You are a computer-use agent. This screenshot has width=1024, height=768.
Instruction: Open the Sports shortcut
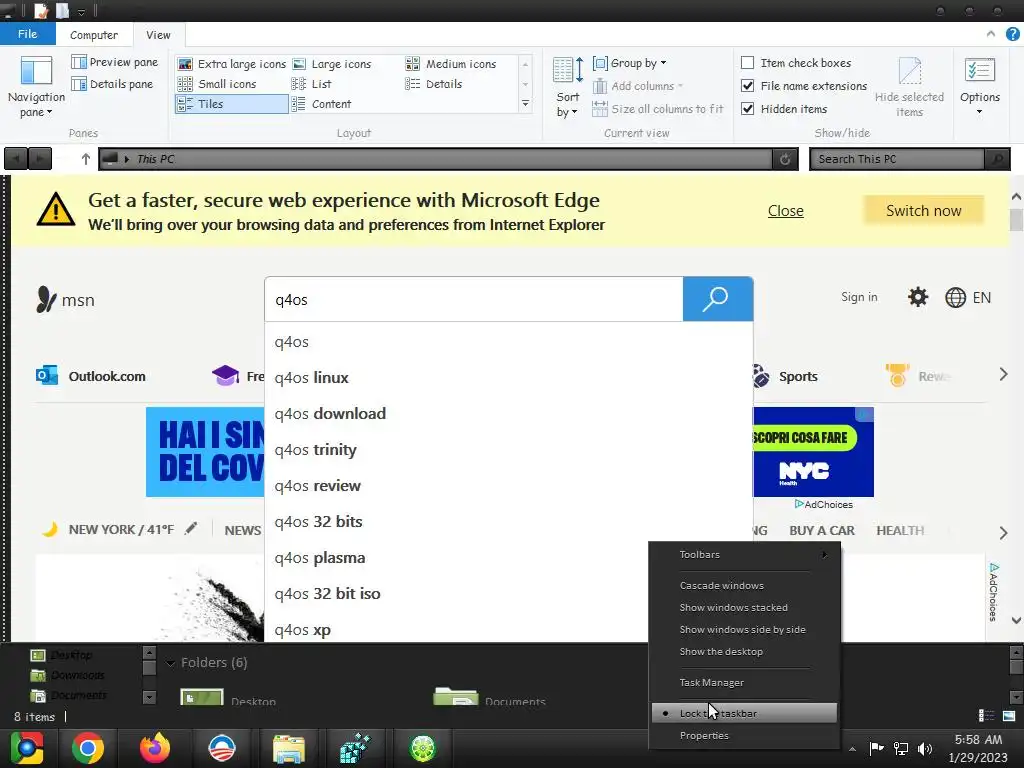point(785,376)
